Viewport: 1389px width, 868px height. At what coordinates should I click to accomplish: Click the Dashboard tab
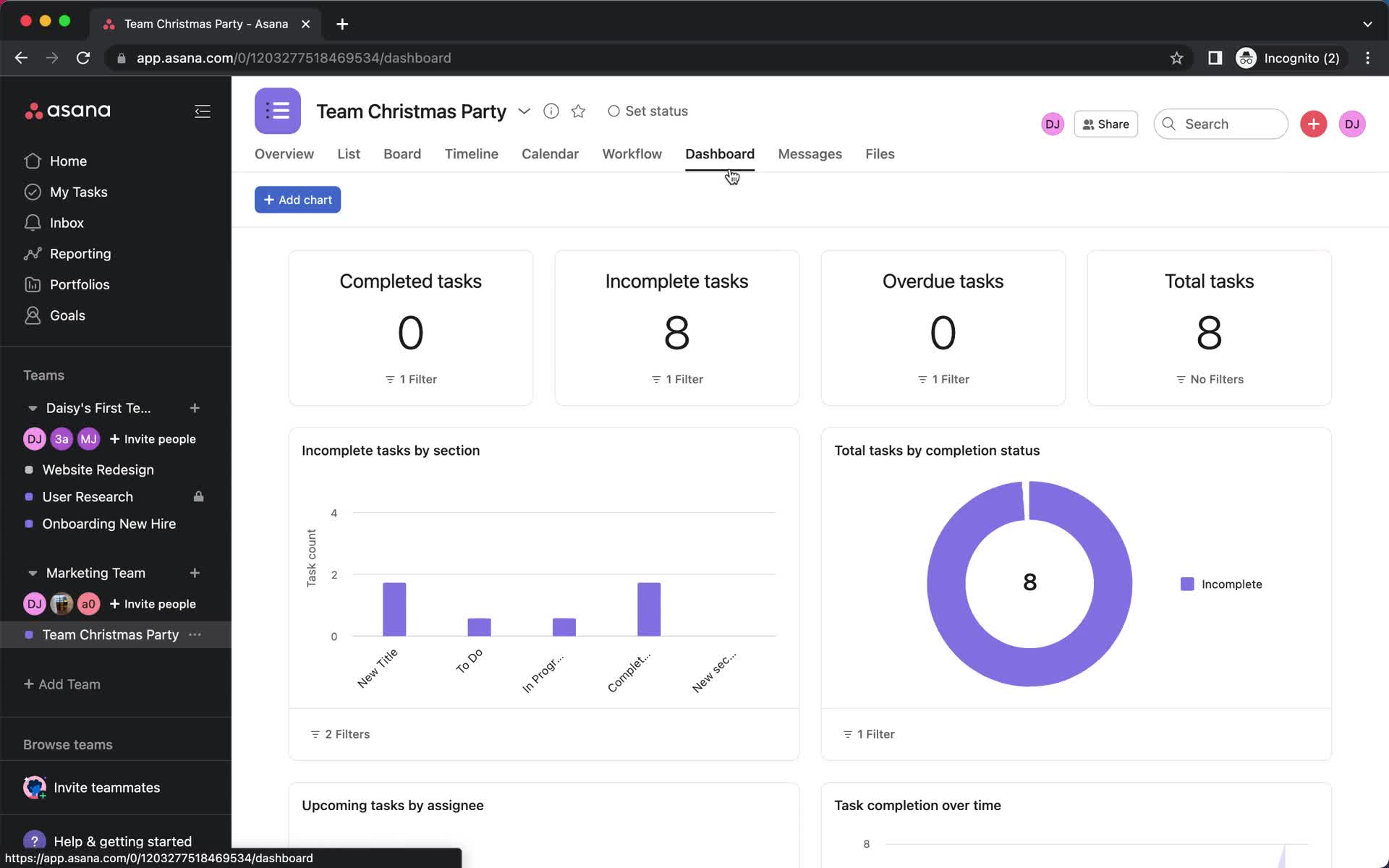click(x=720, y=154)
